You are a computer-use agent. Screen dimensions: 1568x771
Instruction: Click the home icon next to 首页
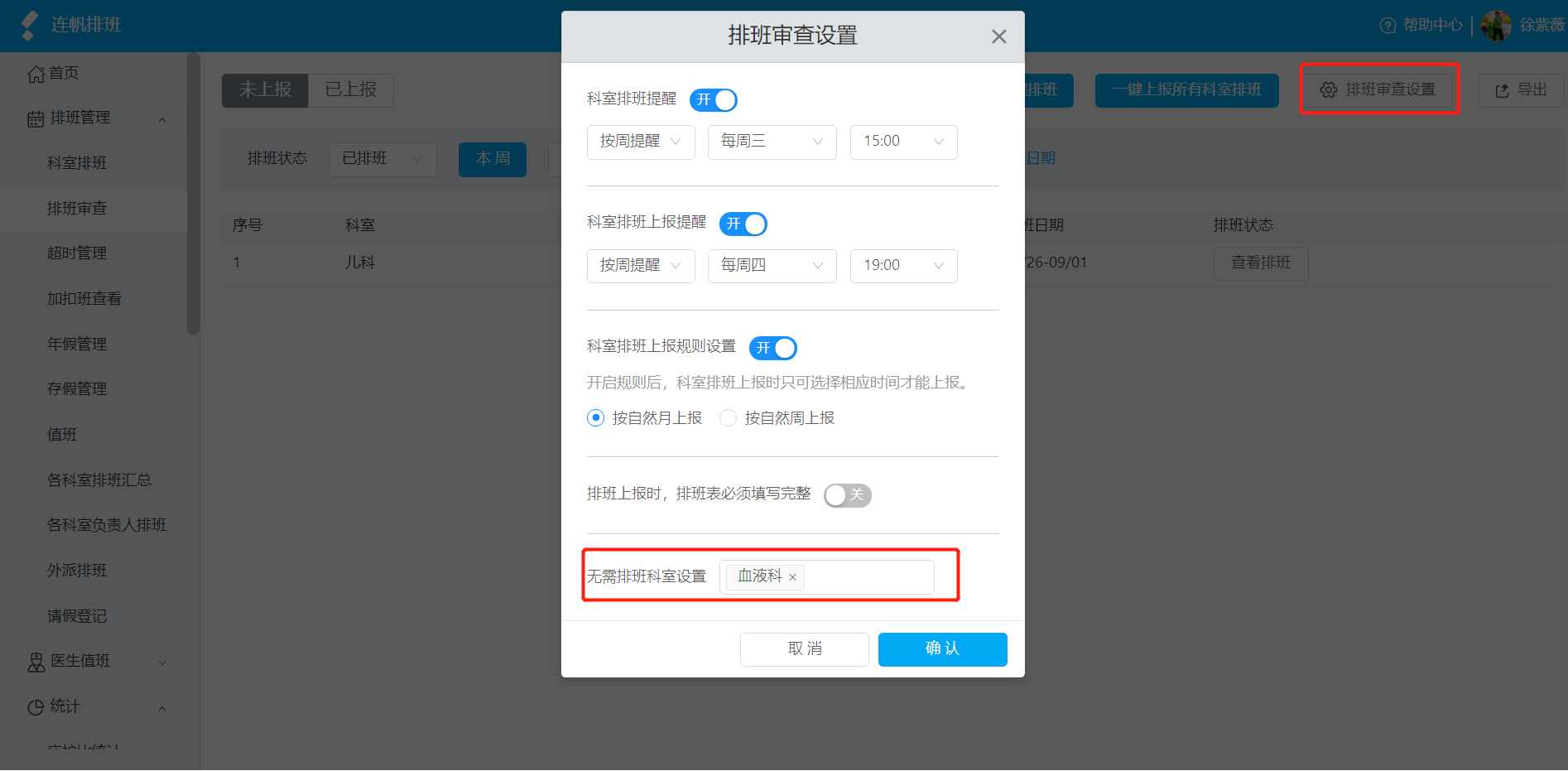pos(36,75)
